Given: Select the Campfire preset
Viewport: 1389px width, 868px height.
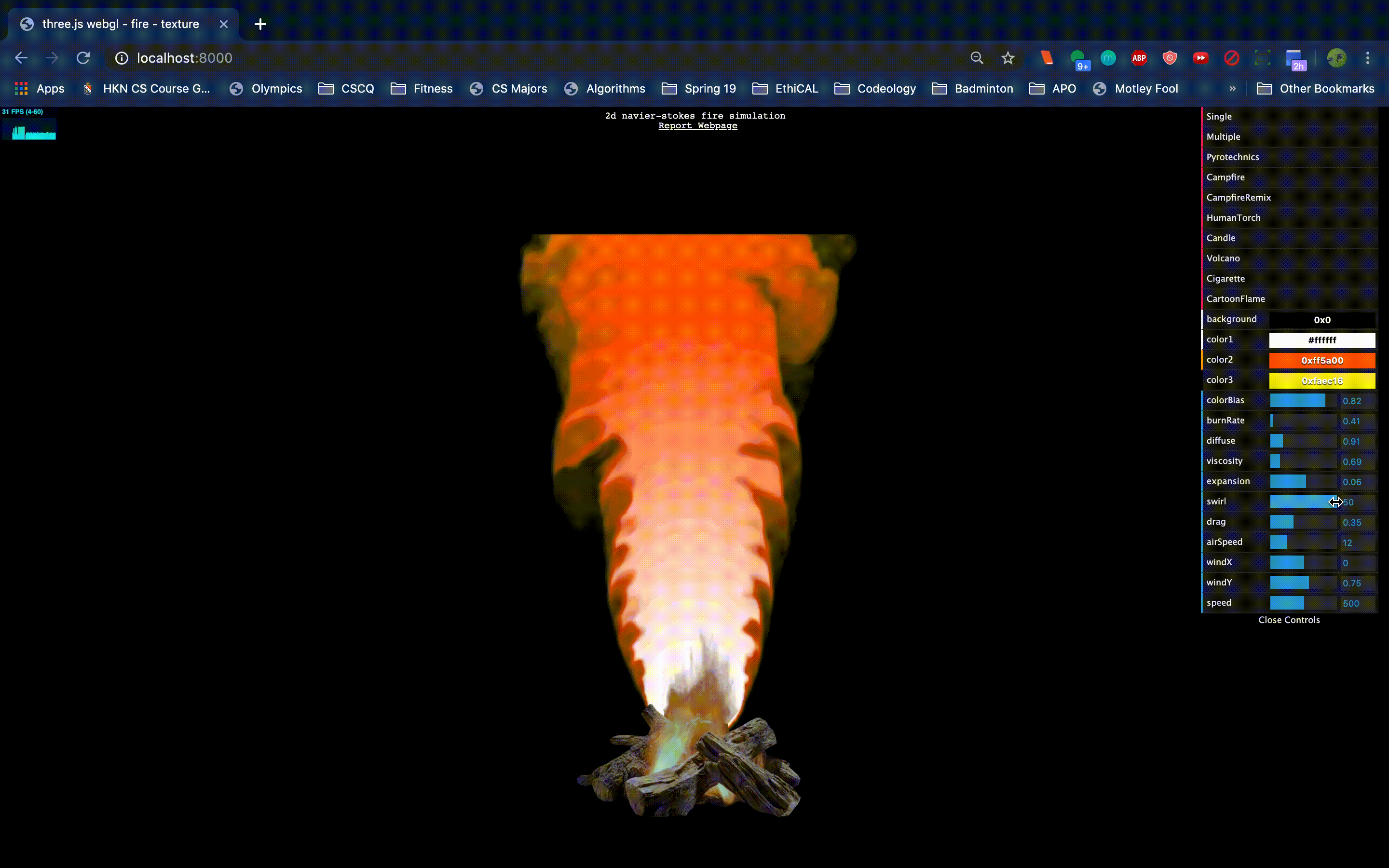Looking at the screenshot, I should [1226, 177].
